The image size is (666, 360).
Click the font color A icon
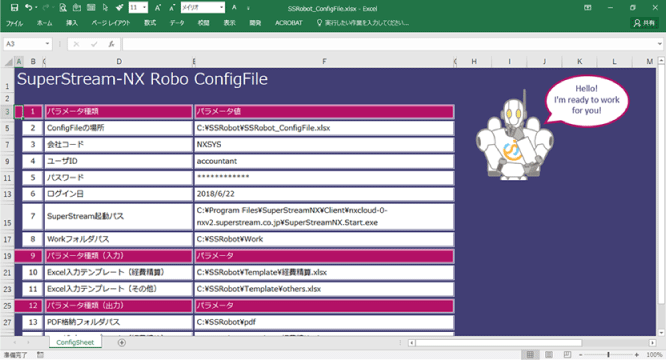(x=234, y=8)
